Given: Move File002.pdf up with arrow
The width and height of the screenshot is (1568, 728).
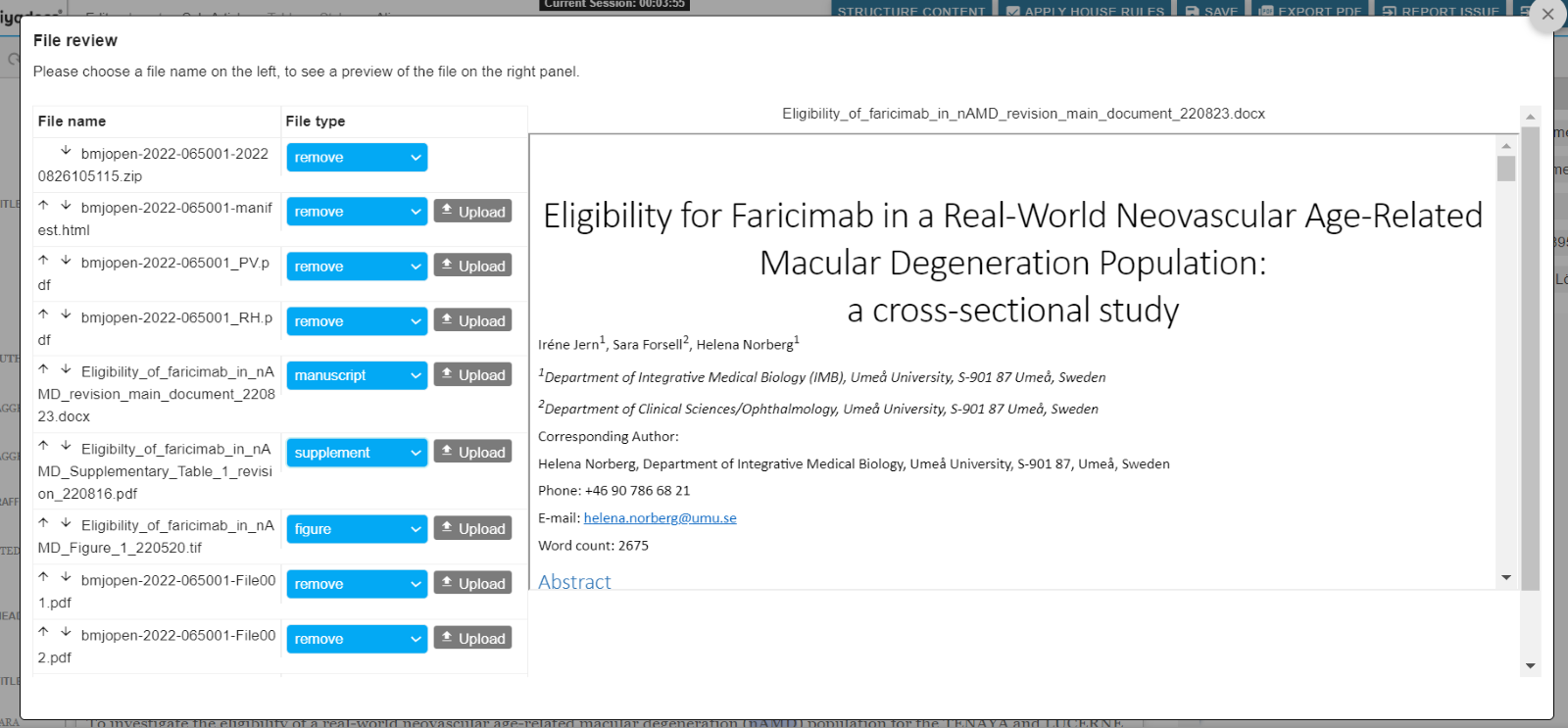Looking at the screenshot, I should click(43, 633).
